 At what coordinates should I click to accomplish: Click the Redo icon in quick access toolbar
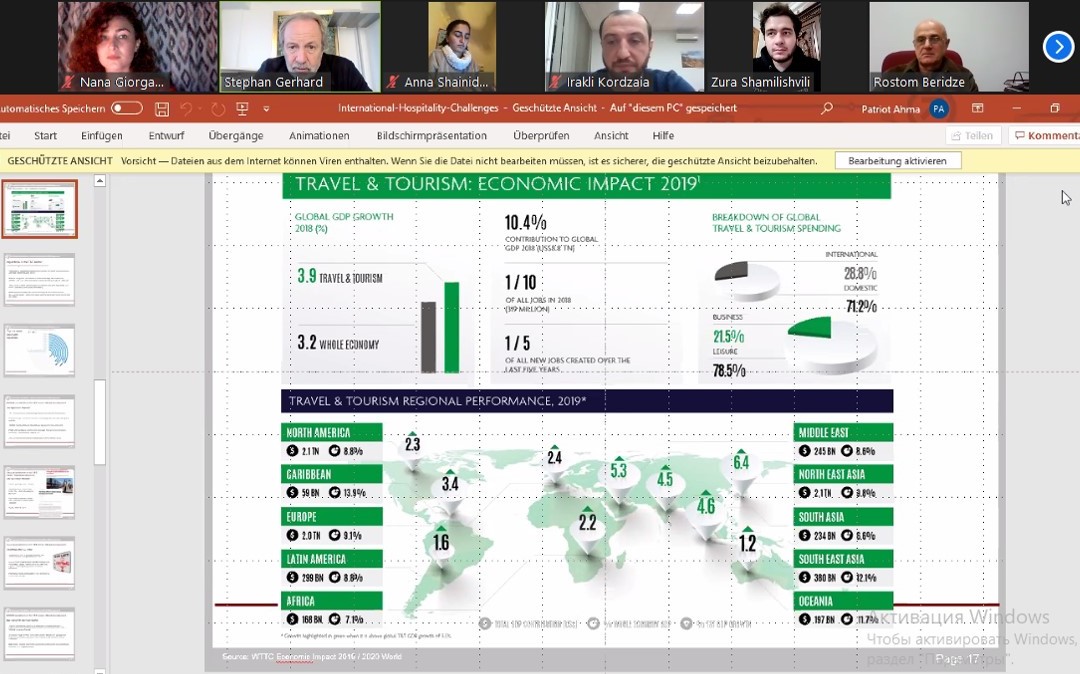point(218,108)
